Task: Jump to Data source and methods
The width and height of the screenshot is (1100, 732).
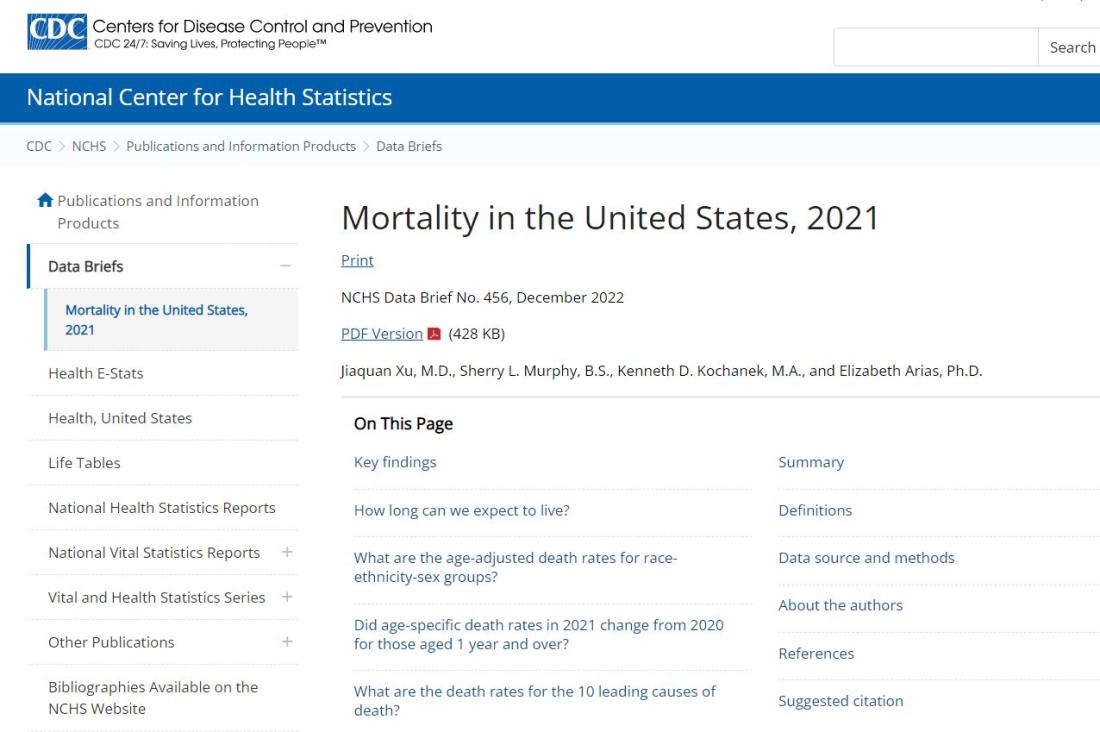Action: pos(866,557)
